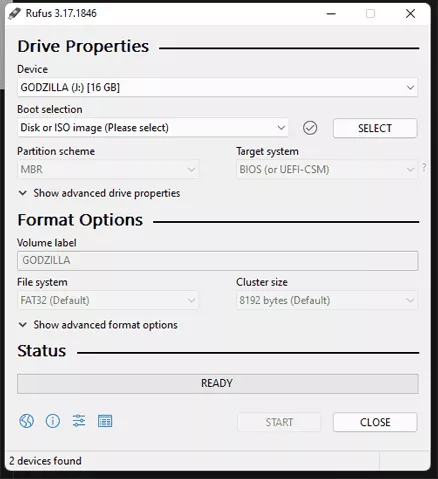Click the Drive Properties heading
438x479 pixels.
coord(83,46)
